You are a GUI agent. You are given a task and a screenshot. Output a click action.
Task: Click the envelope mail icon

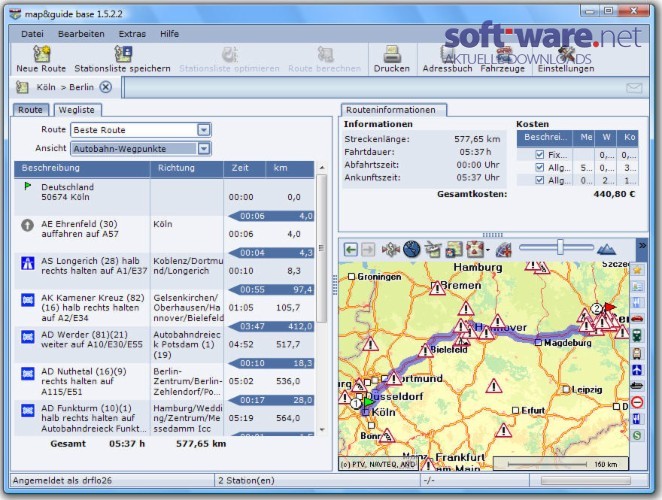[x=634, y=87]
